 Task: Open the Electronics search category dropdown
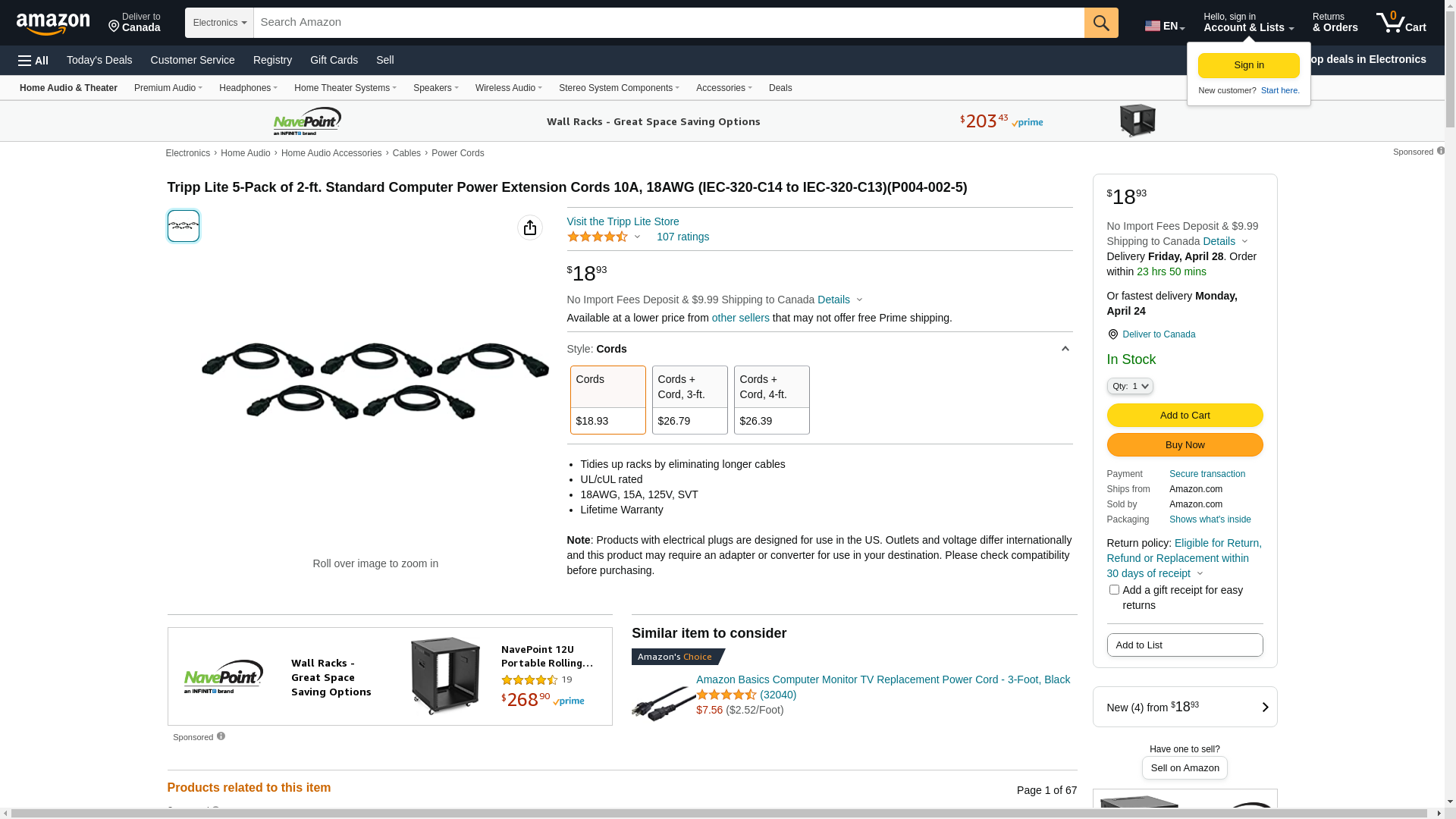pyautogui.click(x=219, y=23)
